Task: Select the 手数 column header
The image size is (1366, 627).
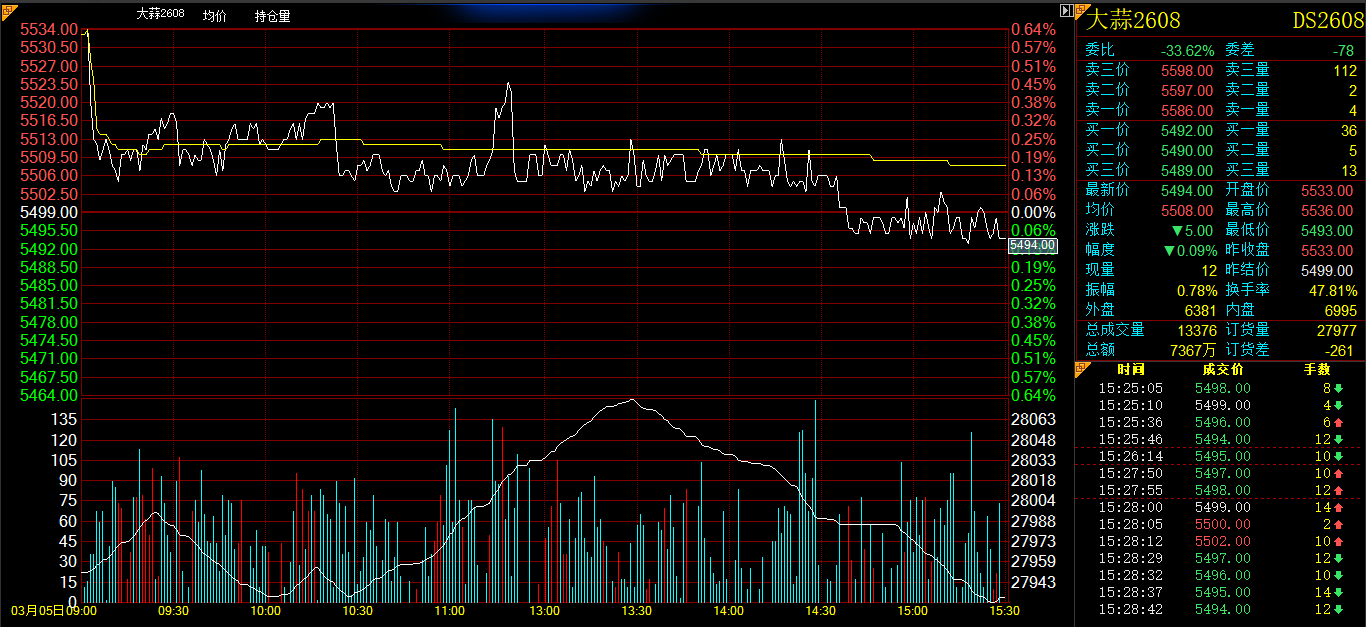Action: [x=1317, y=370]
